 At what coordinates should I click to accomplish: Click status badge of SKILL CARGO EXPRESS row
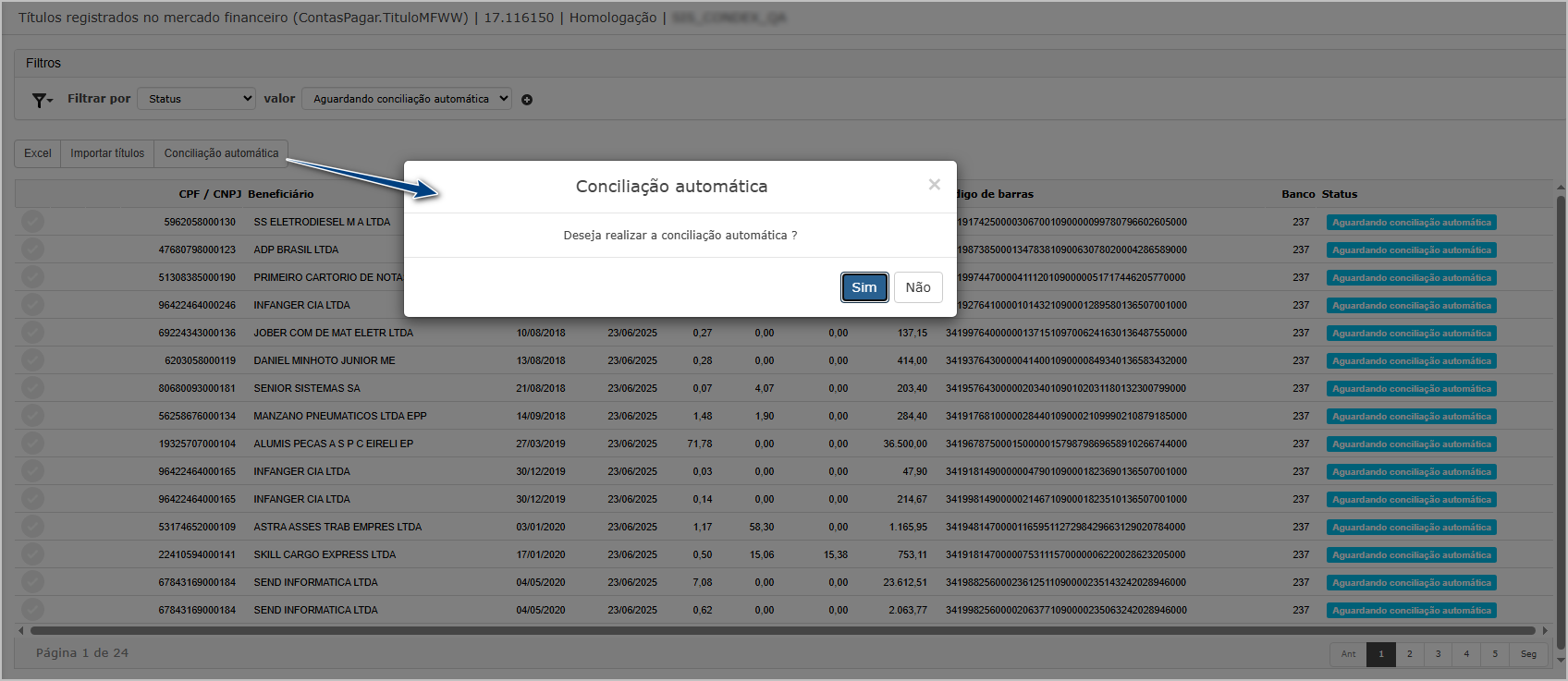tap(1412, 555)
